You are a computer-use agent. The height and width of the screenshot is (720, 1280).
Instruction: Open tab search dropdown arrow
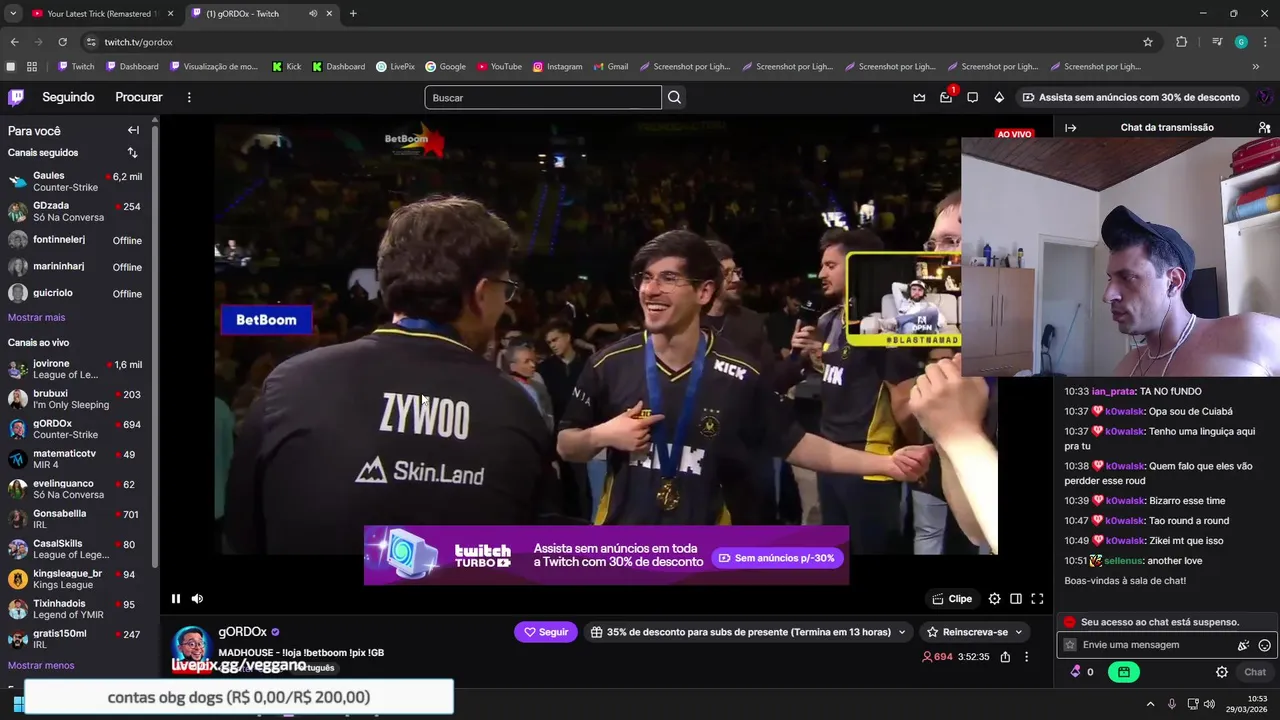tap(13, 14)
